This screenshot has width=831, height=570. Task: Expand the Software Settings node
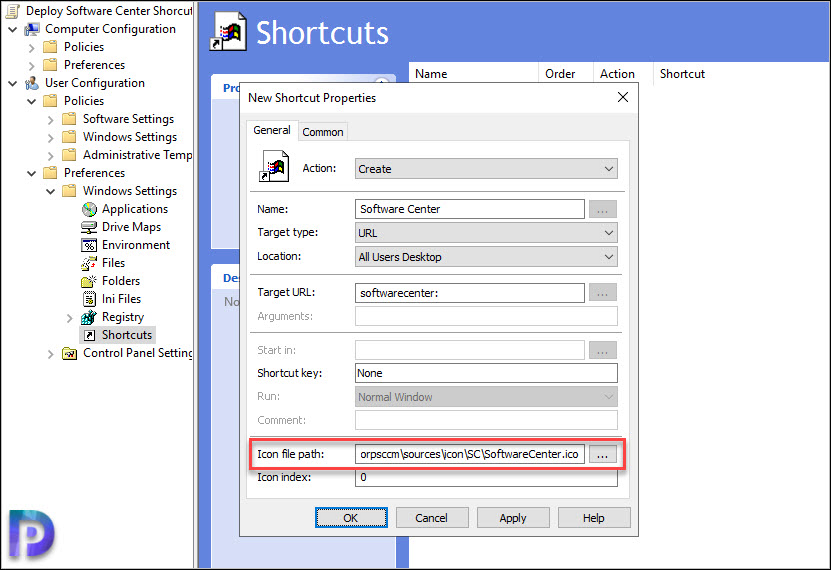pos(50,120)
